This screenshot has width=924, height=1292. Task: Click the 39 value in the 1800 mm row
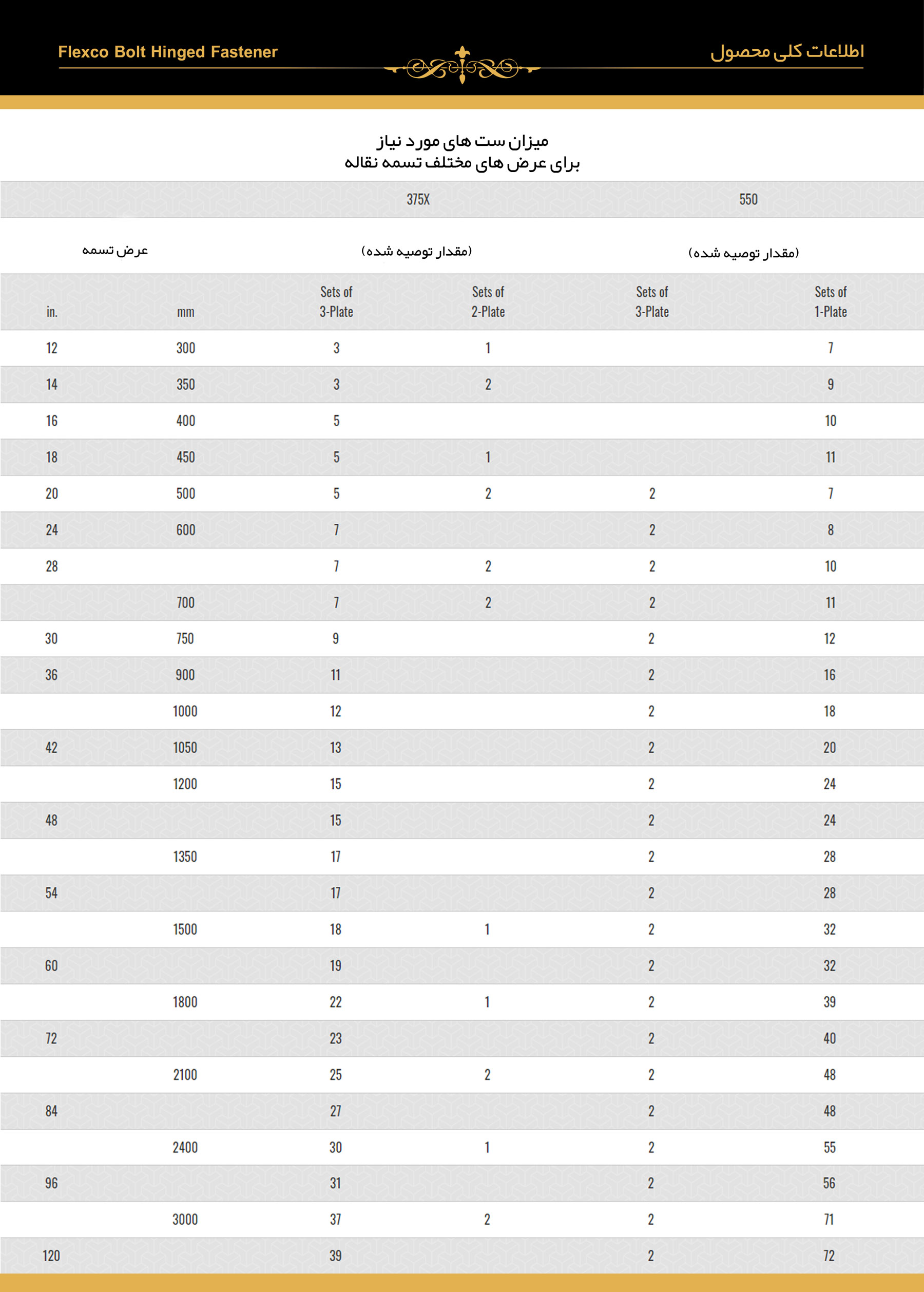pyautogui.click(x=830, y=1002)
